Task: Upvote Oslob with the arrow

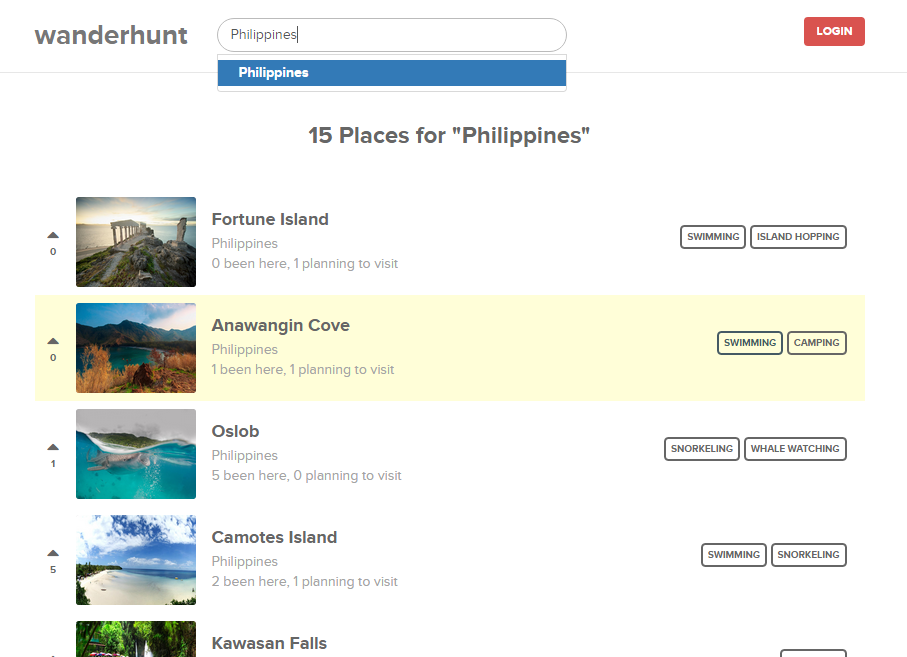Action: pos(53,446)
